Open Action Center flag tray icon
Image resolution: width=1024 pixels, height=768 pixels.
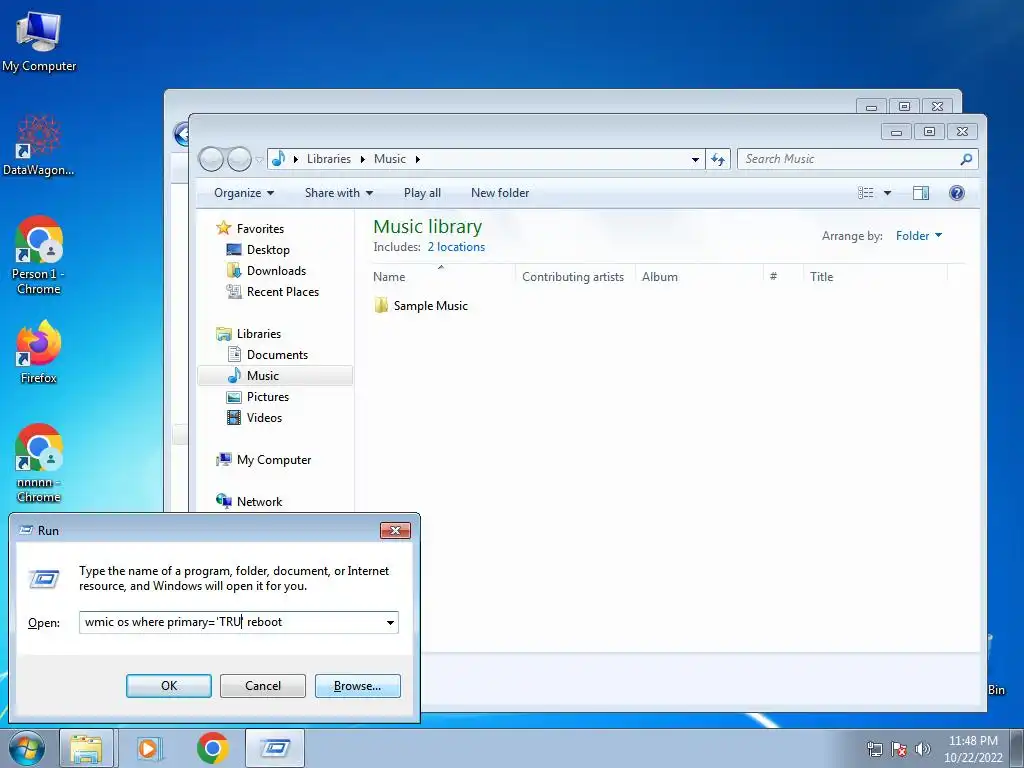899,749
